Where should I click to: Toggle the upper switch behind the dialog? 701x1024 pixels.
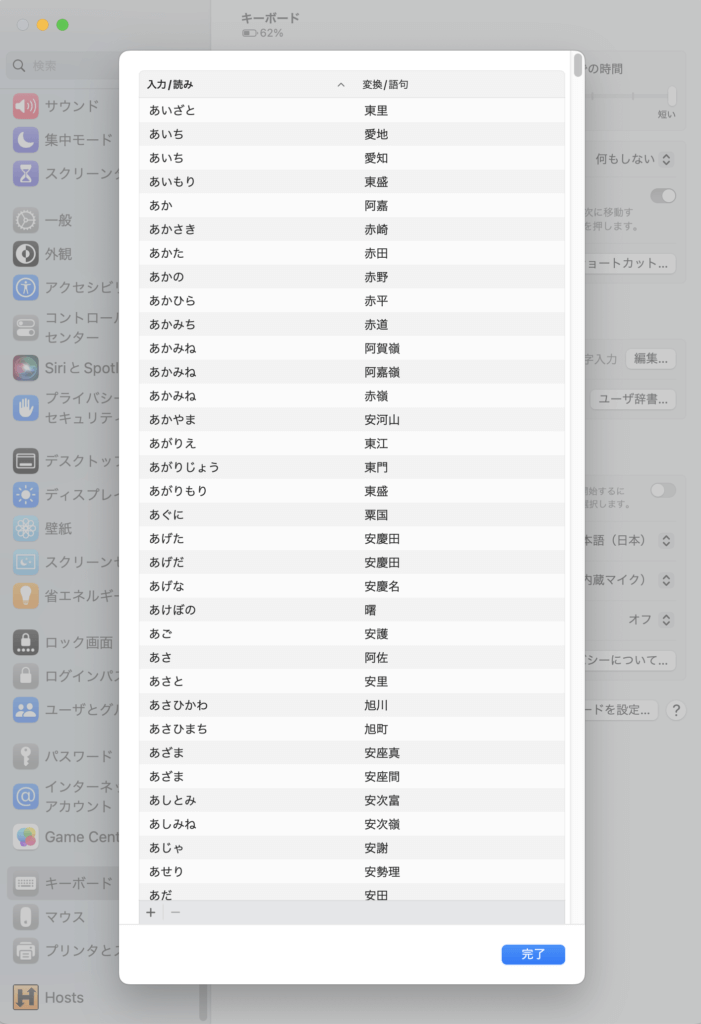coord(662,196)
